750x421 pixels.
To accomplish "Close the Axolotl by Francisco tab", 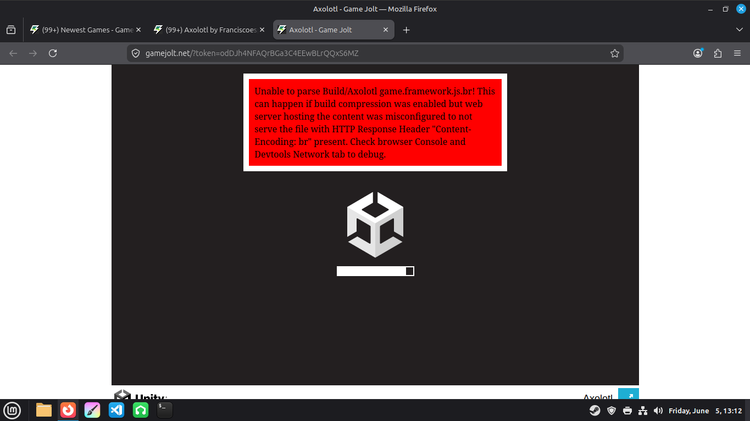I will coord(262,30).
